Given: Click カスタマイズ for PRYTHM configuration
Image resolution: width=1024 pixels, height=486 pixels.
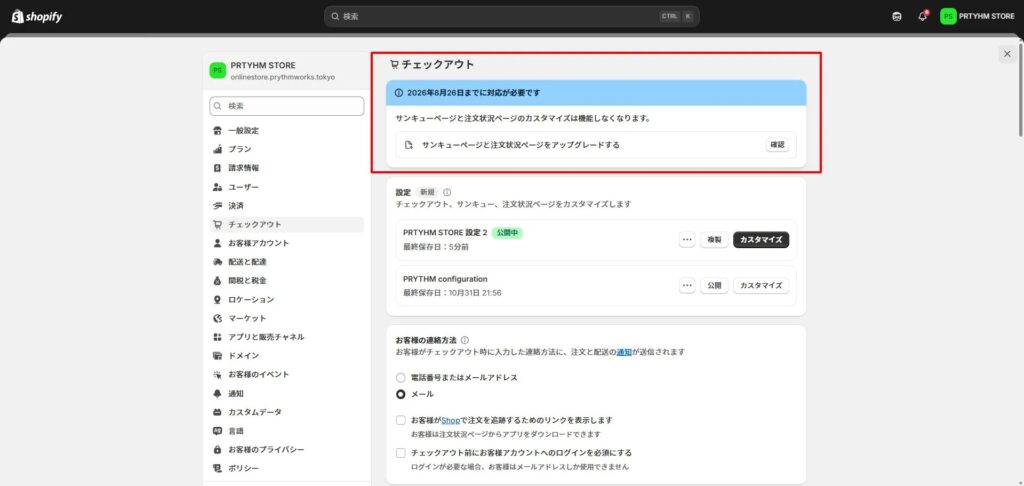Looking at the screenshot, I should pyautogui.click(x=761, y=285).
